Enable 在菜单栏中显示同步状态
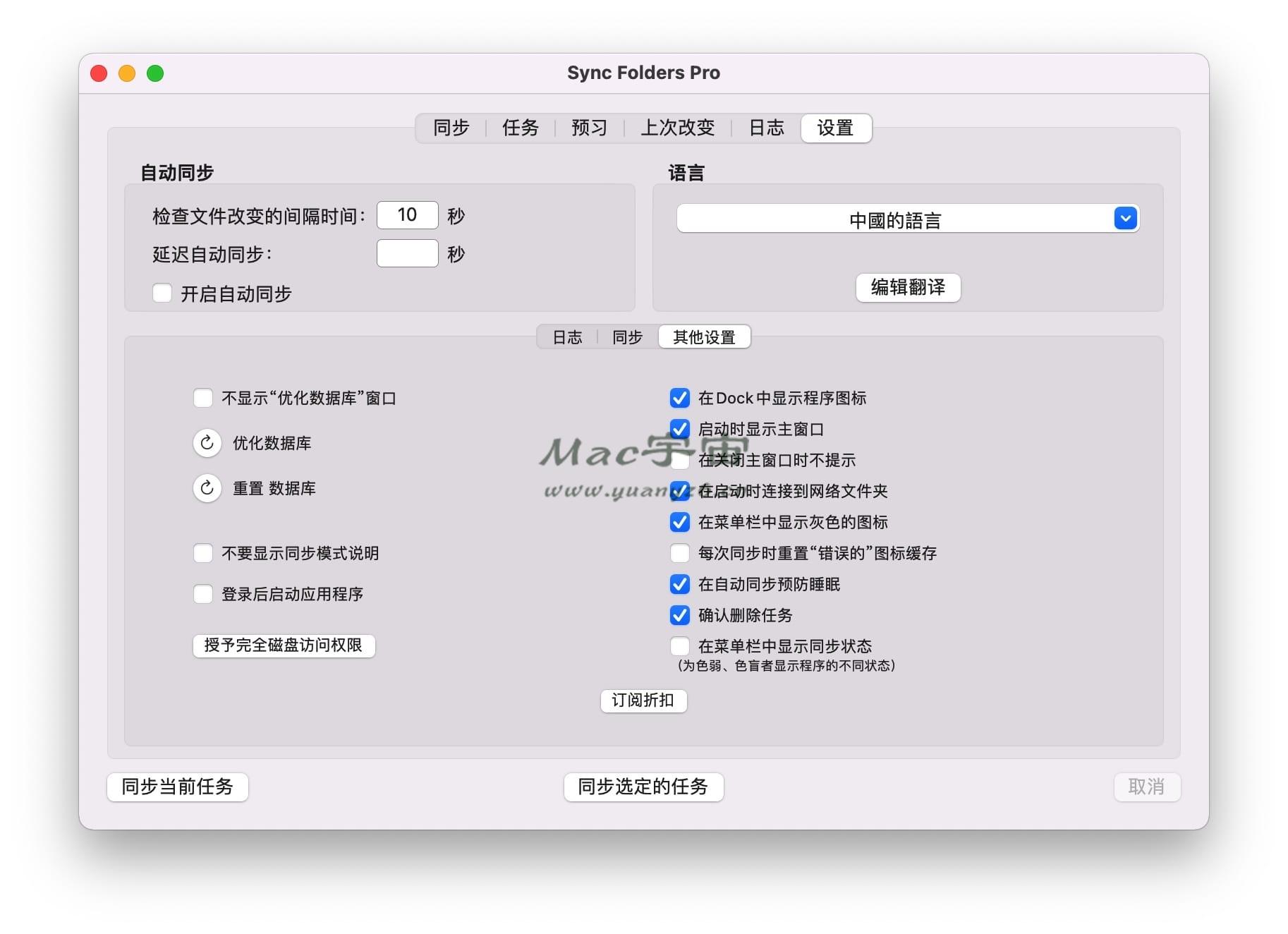Screen dimensions: 1288x934 click(x=679, y=645)
